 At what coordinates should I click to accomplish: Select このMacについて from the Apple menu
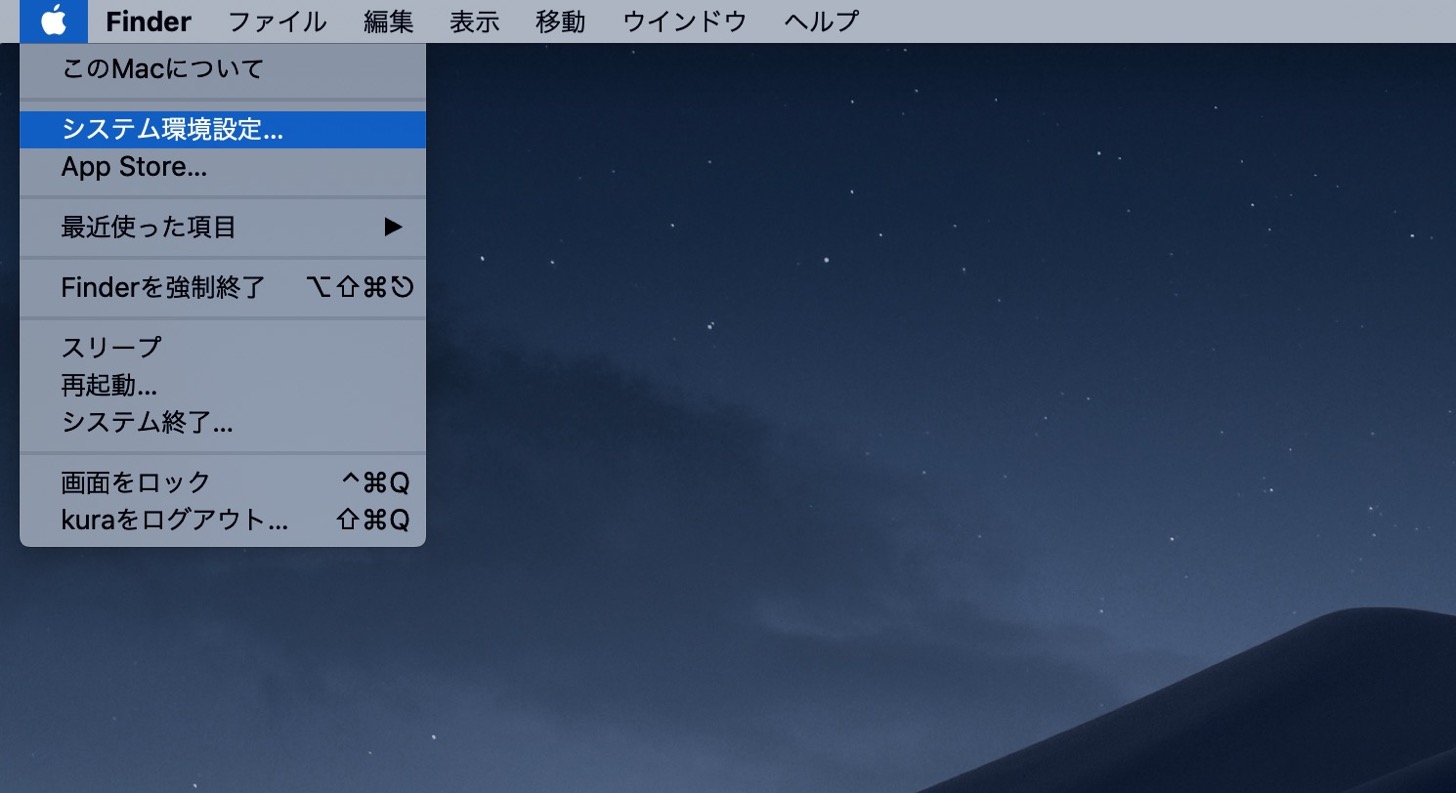163,67
